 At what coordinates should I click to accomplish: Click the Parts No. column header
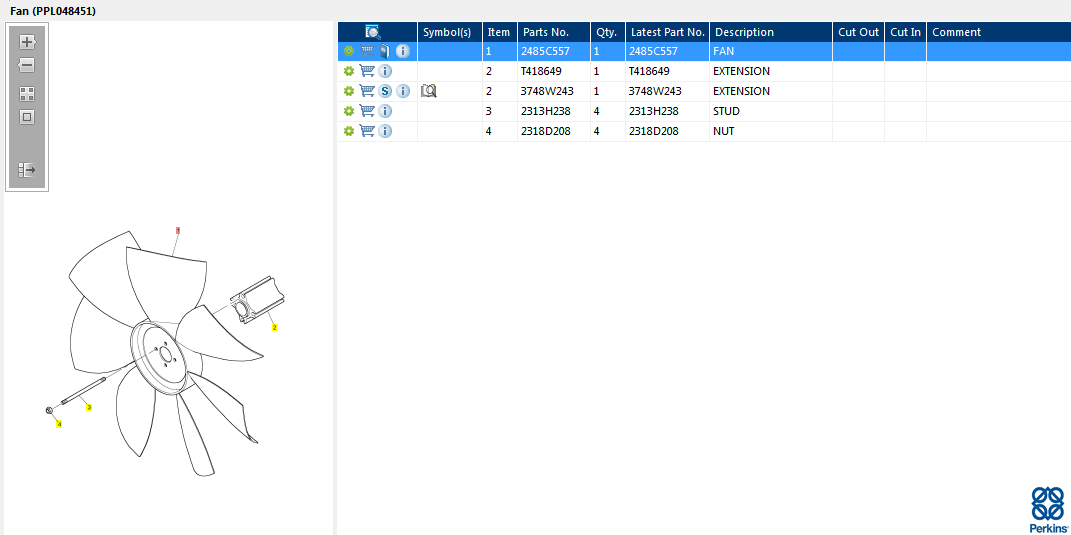554,32
